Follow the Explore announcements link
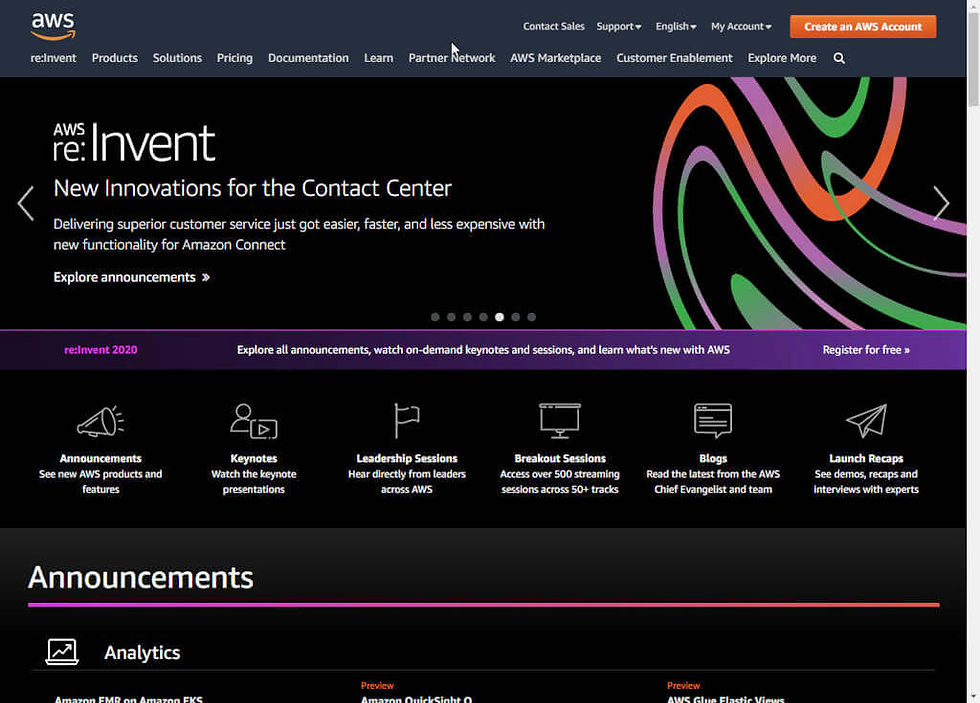980x703 pixels. click(131, 277)
